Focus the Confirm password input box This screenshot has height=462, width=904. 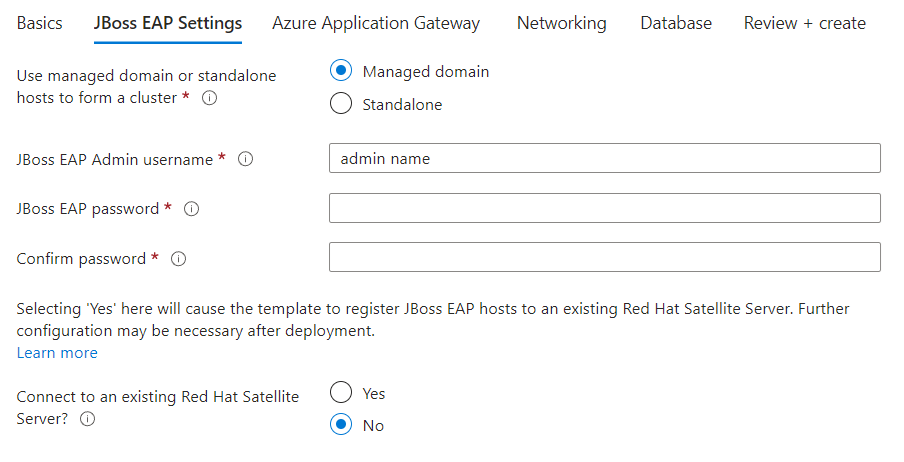pyautogui.click(x=605, y=257)
